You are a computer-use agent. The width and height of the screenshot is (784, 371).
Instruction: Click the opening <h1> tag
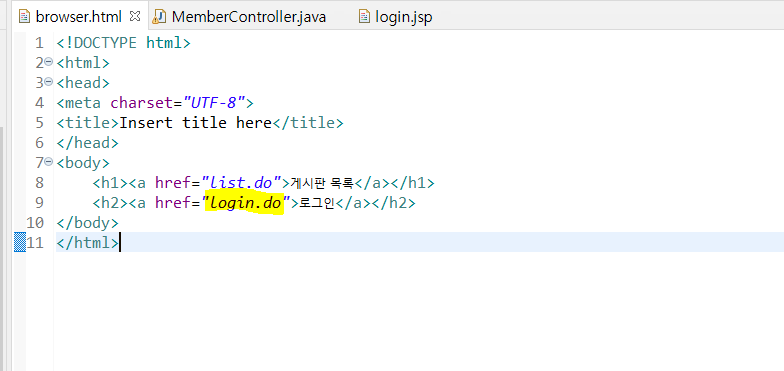pyautogui.click(x=110, y=183)
